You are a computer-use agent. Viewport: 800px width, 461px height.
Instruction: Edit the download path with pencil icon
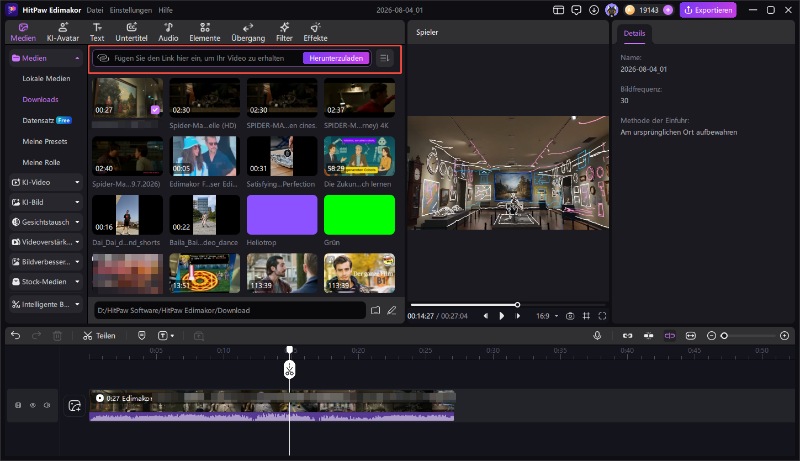392,310
